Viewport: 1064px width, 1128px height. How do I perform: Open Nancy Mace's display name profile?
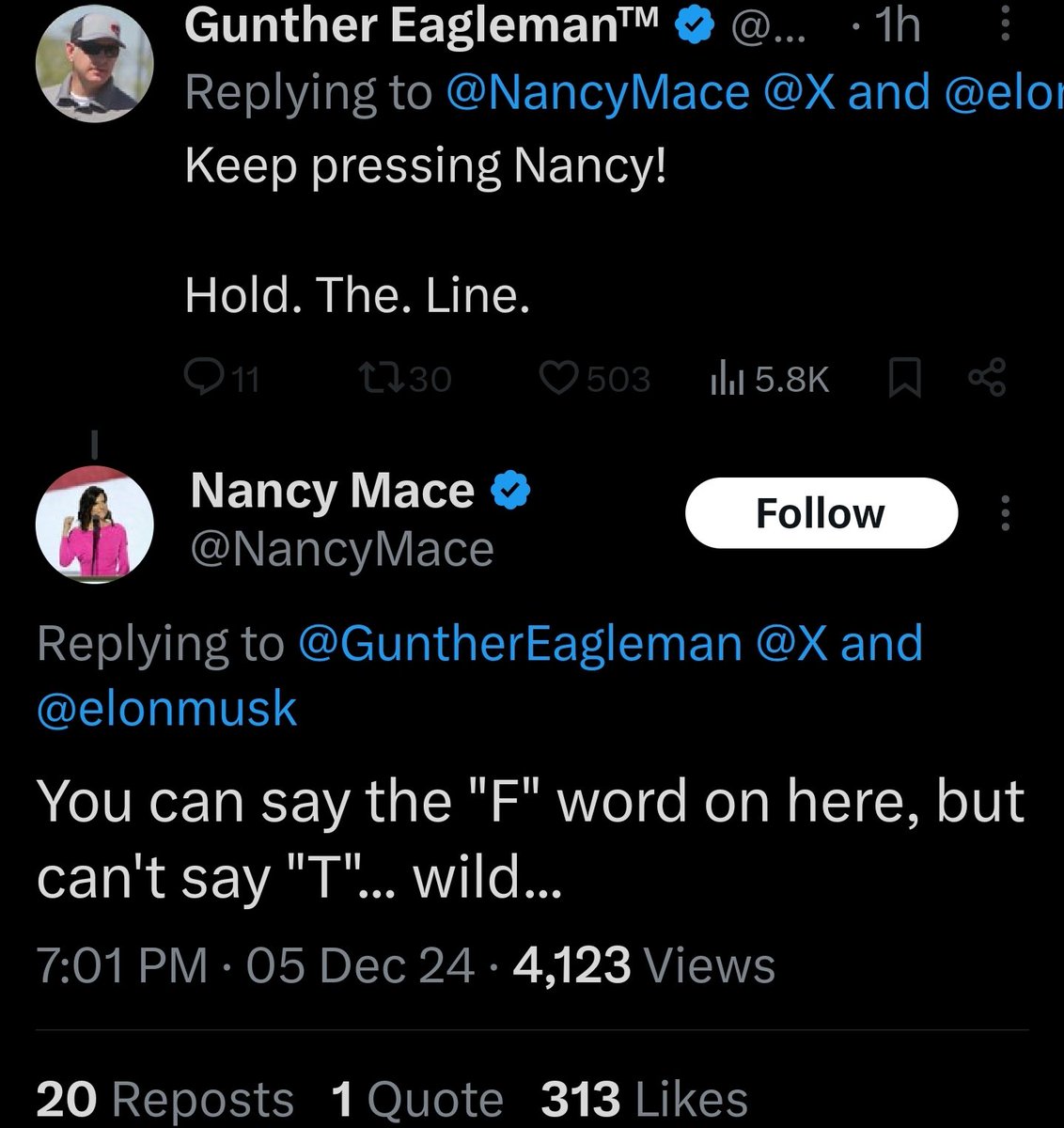[x=332, y=492]
